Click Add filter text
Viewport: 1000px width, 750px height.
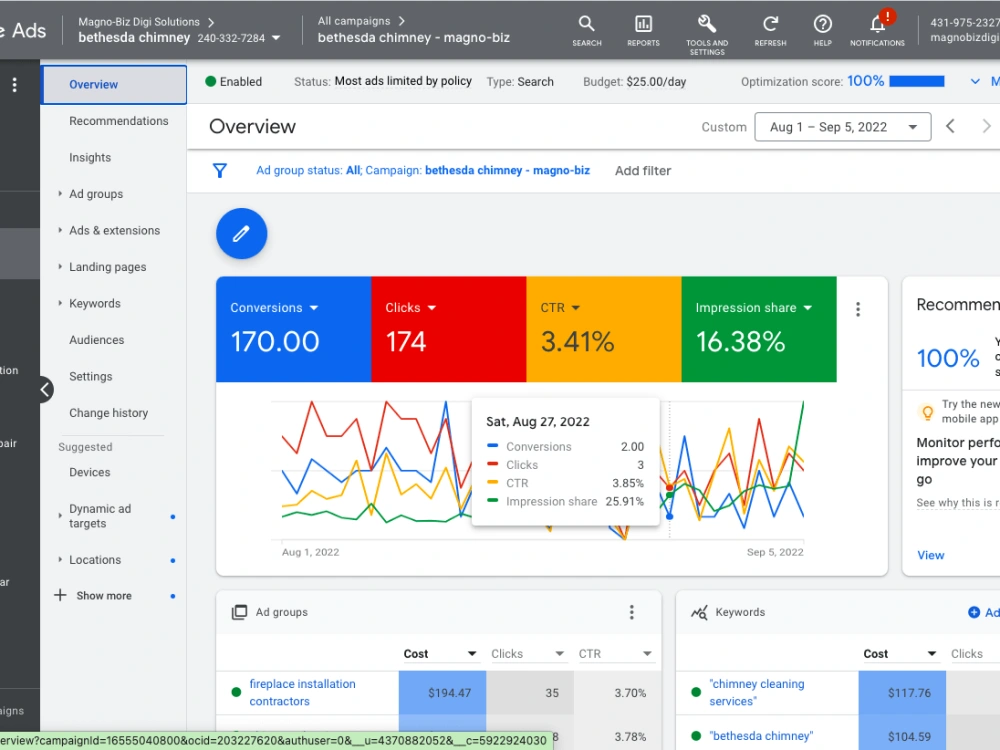click(642, 171)
